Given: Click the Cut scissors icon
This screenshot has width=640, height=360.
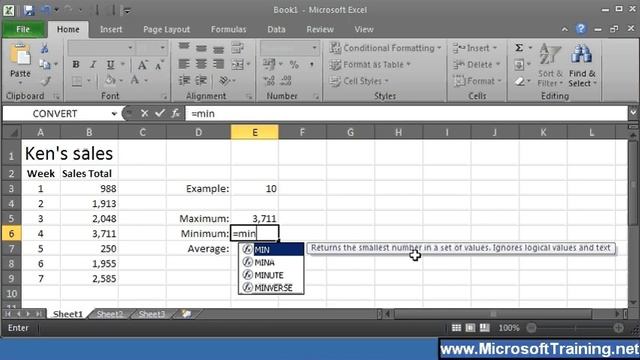Looking at the screenshot, I should tap(44, 49).
